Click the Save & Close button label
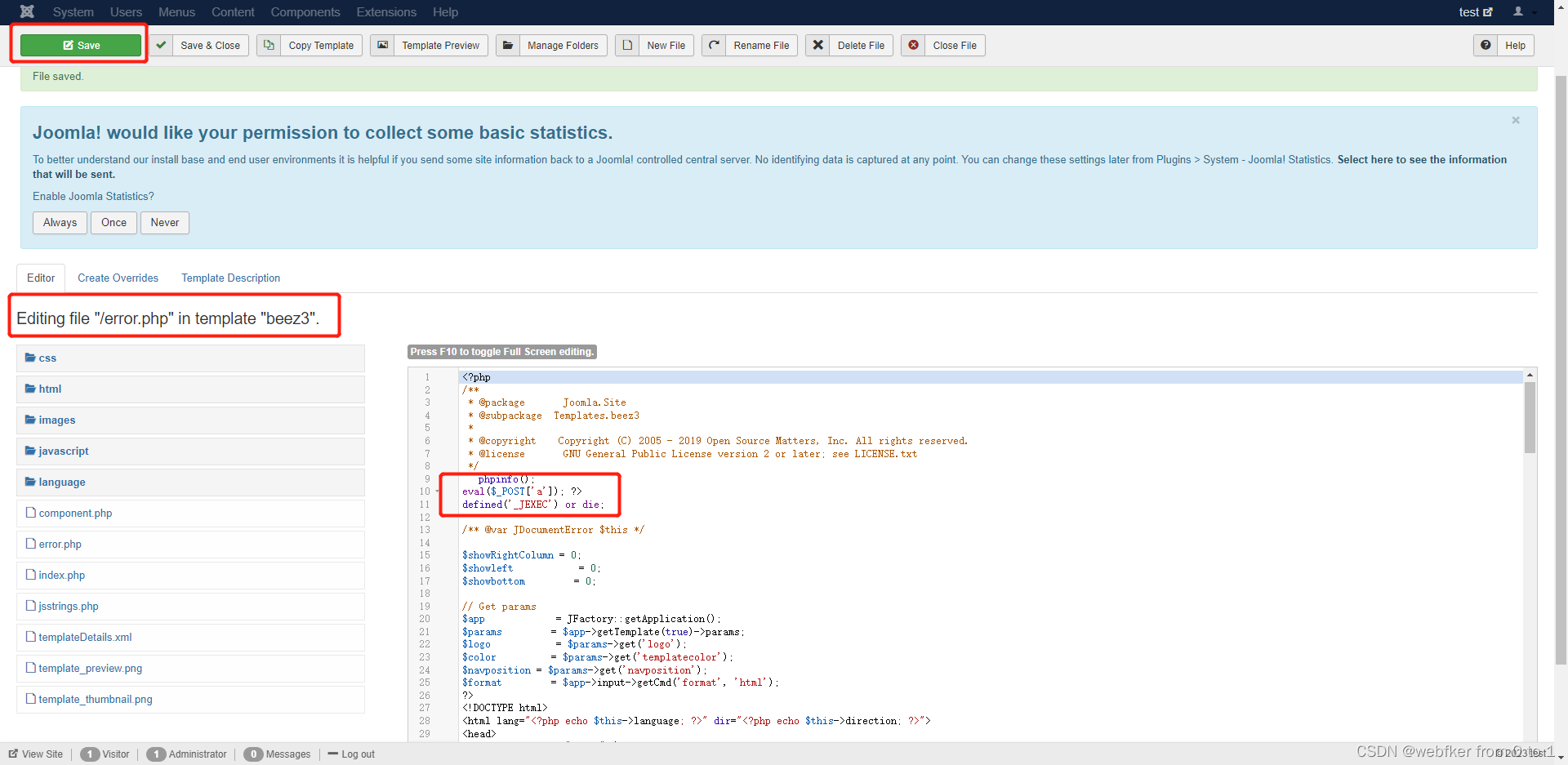 pos(210,45)
